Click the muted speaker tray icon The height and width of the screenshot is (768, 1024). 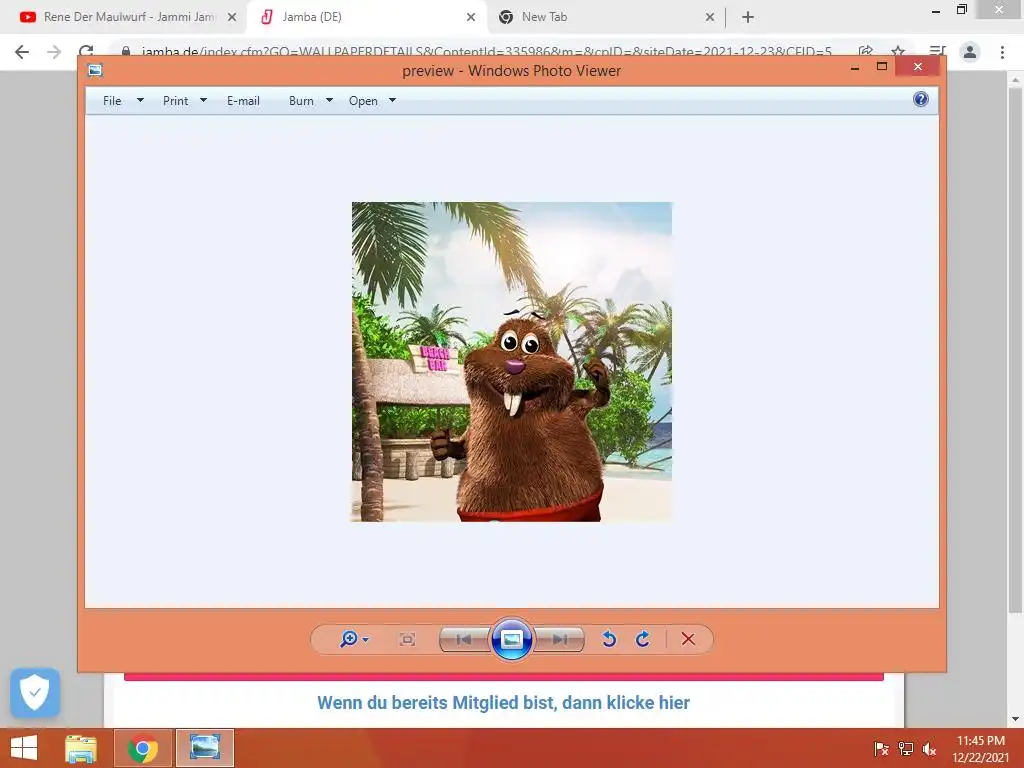pyautogui.click(x=929, y=749)
